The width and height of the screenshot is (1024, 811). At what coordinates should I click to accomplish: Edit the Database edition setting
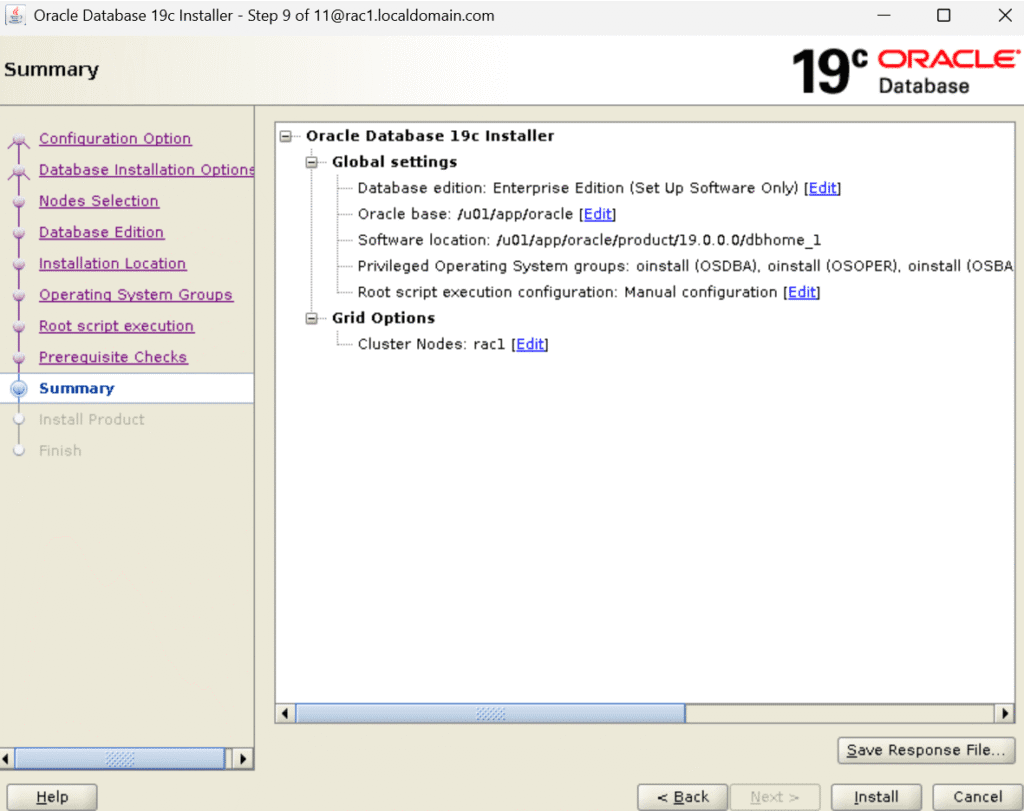pos(823,188)
